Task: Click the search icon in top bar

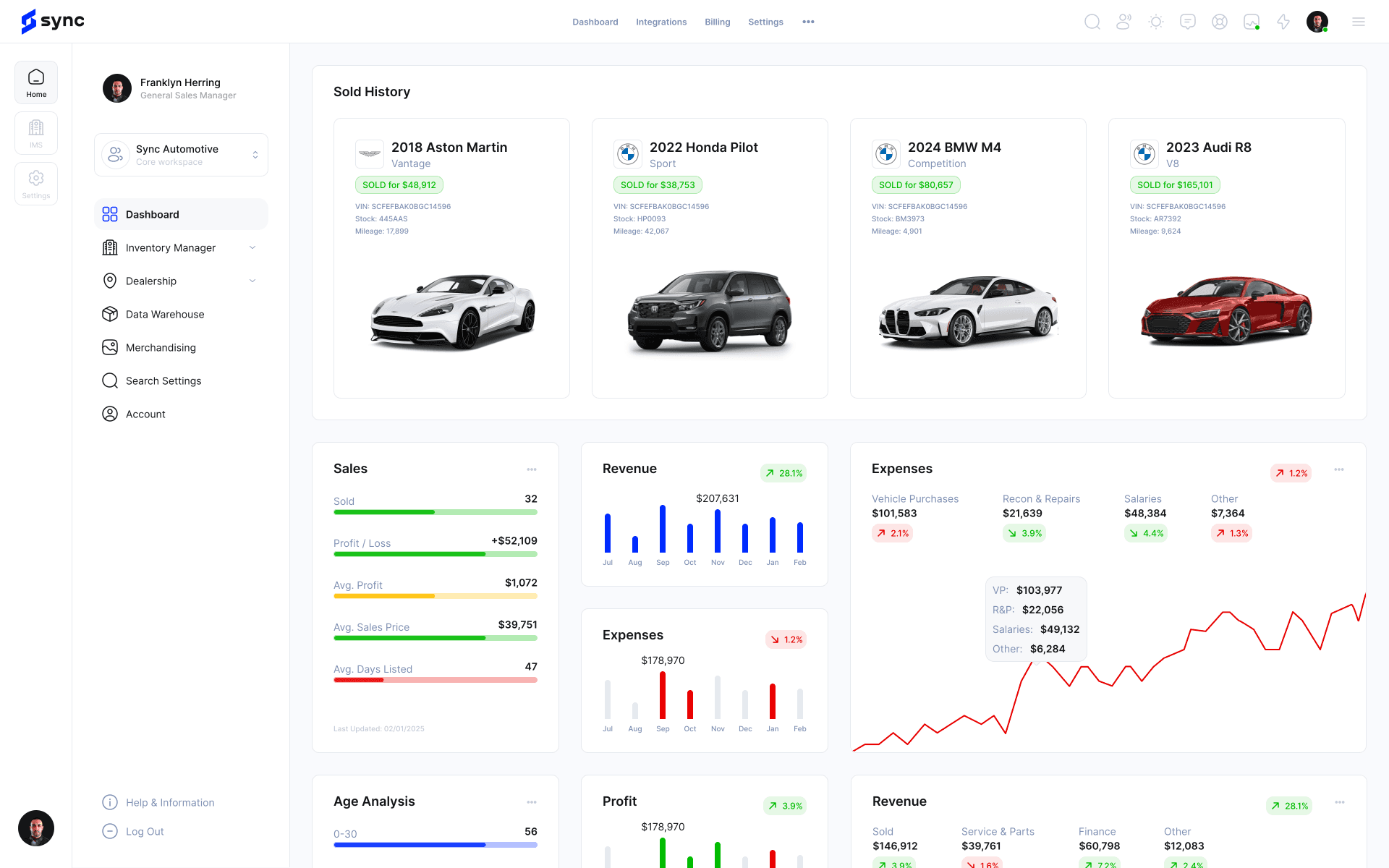Action: tap(1092, 22)
